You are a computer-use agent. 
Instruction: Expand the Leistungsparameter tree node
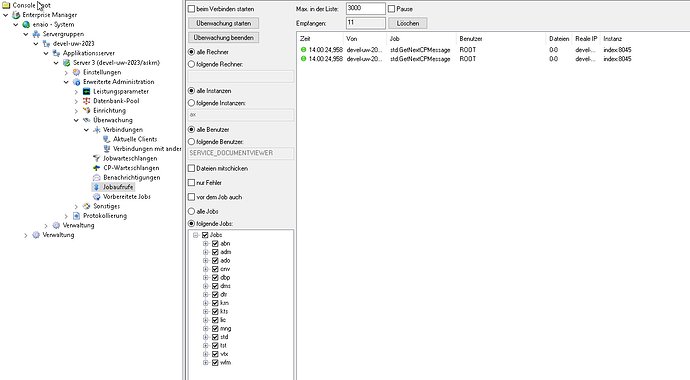[x=77, y=92]
